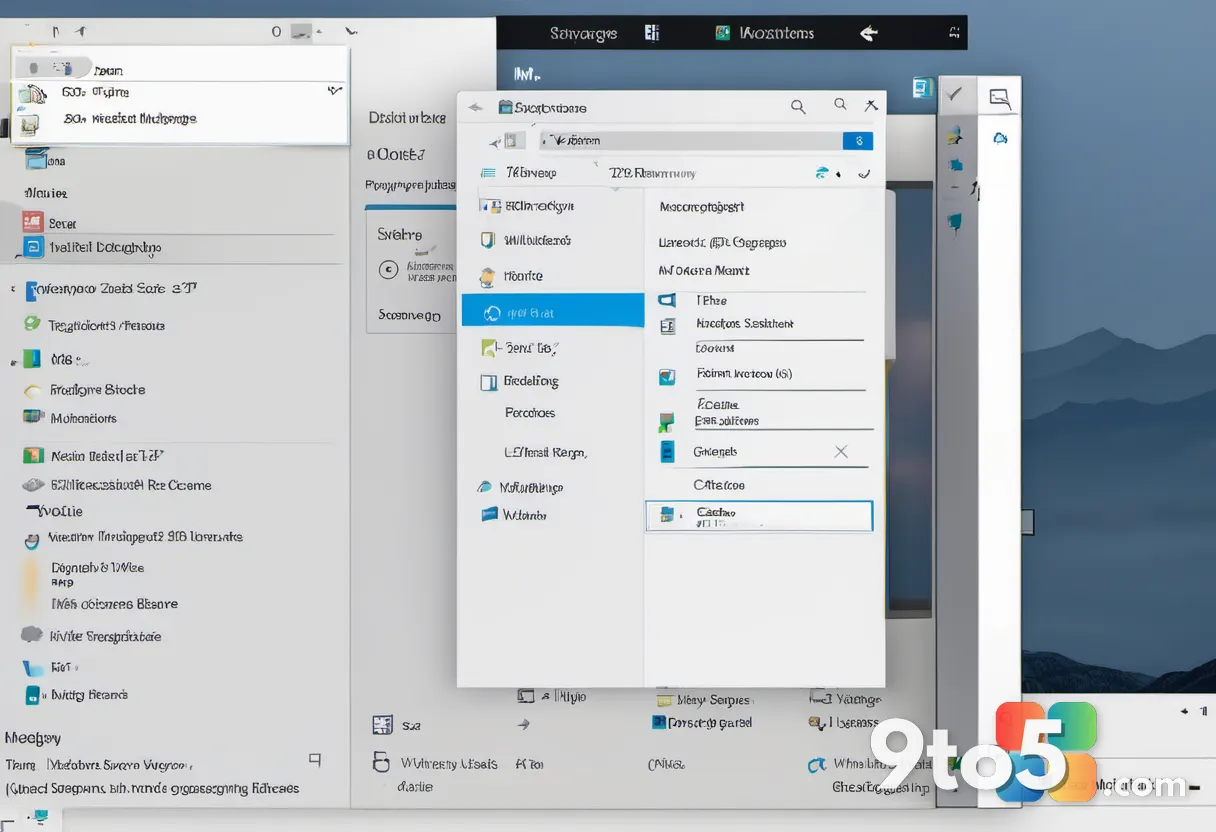Click the user avatar icon in the dialog sidebar
This screenshot has height=832, width=1216.
[487, 277]
